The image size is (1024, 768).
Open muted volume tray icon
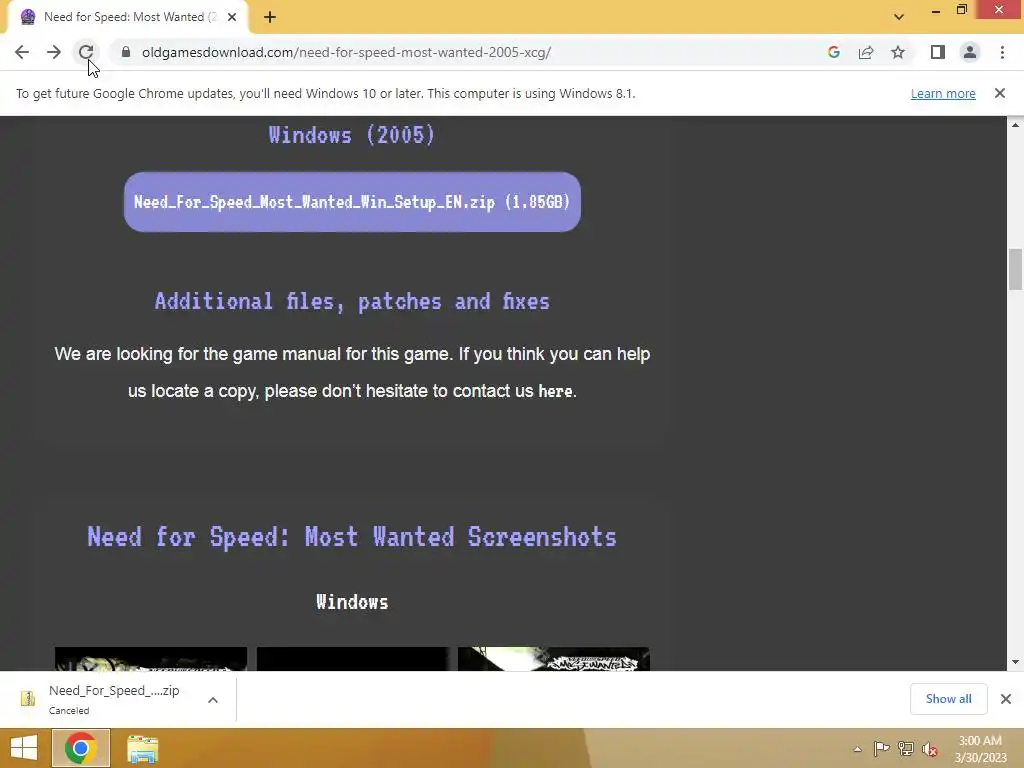(930, 749)
